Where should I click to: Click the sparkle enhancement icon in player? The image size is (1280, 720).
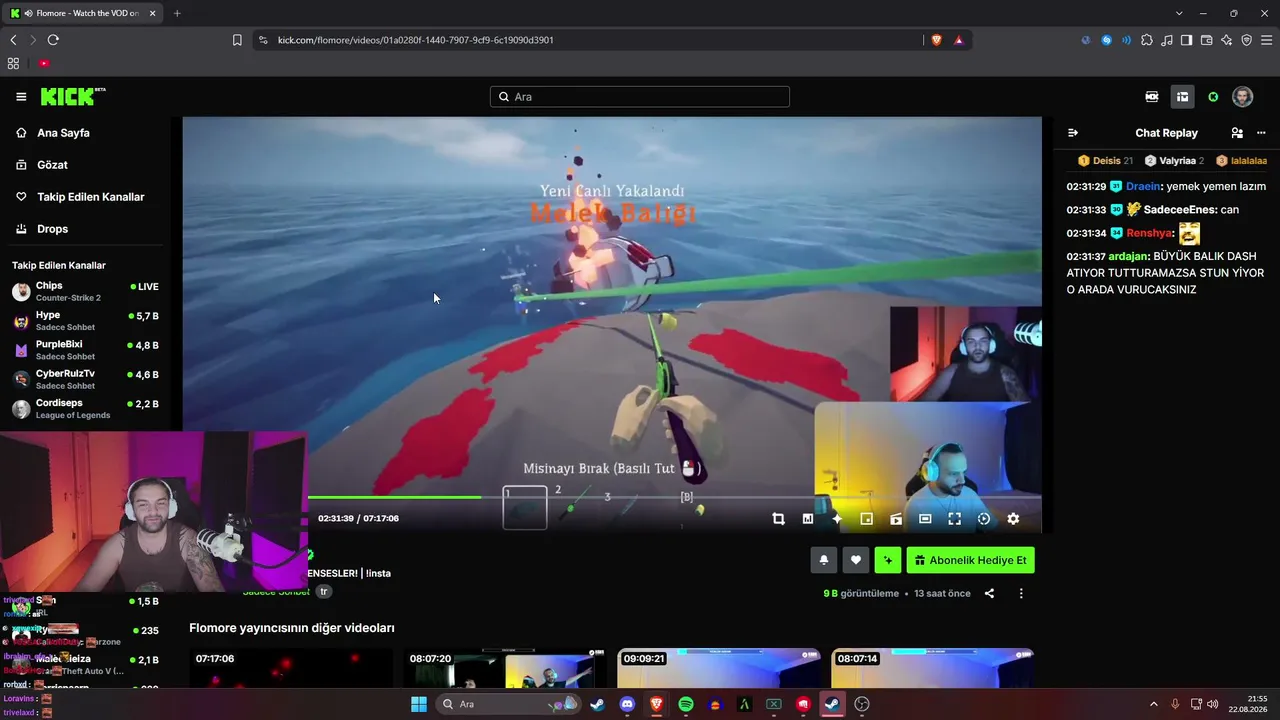[x=837, y=519]
